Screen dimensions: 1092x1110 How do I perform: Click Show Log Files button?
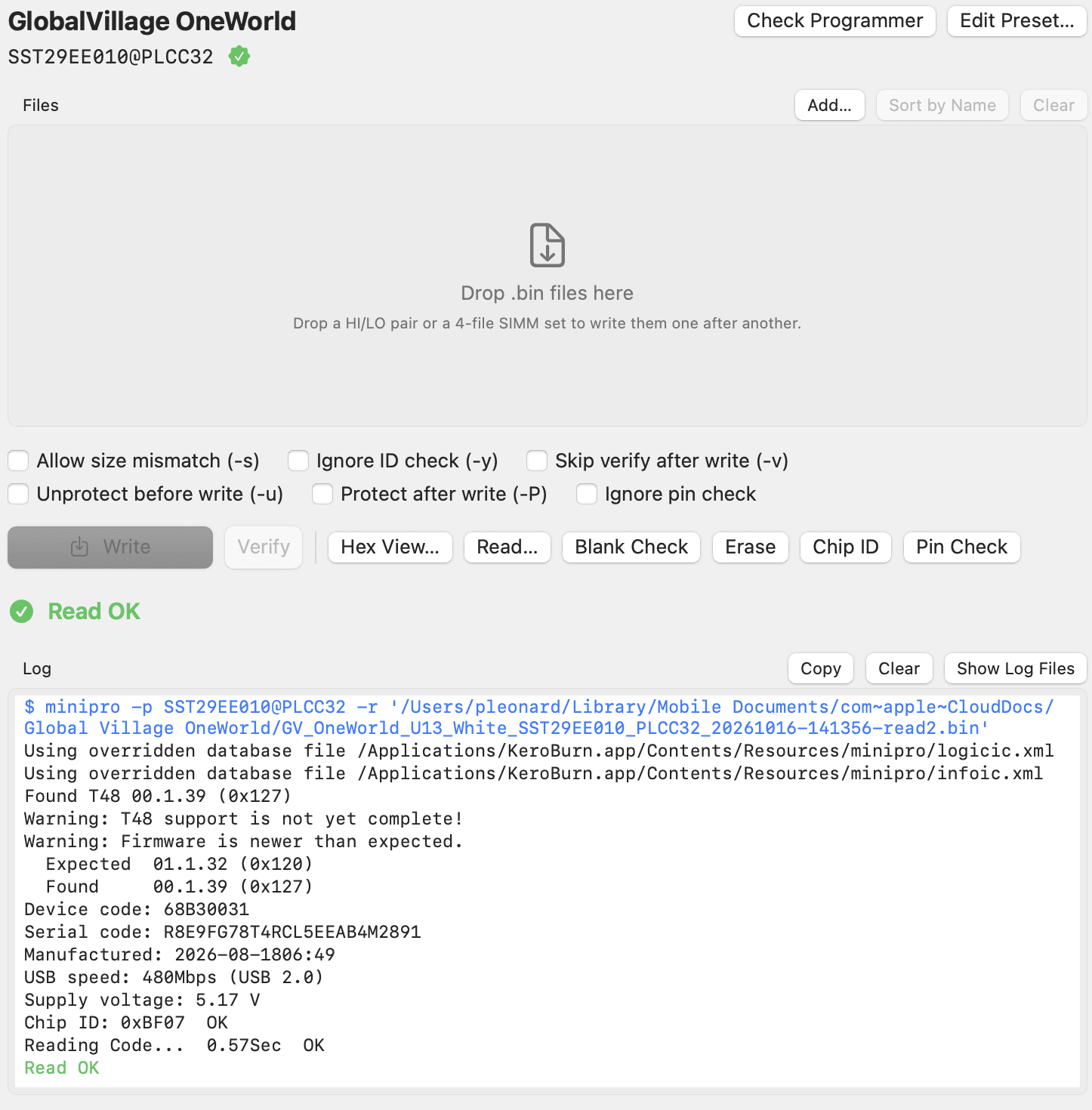click(x=1016, y=668)
